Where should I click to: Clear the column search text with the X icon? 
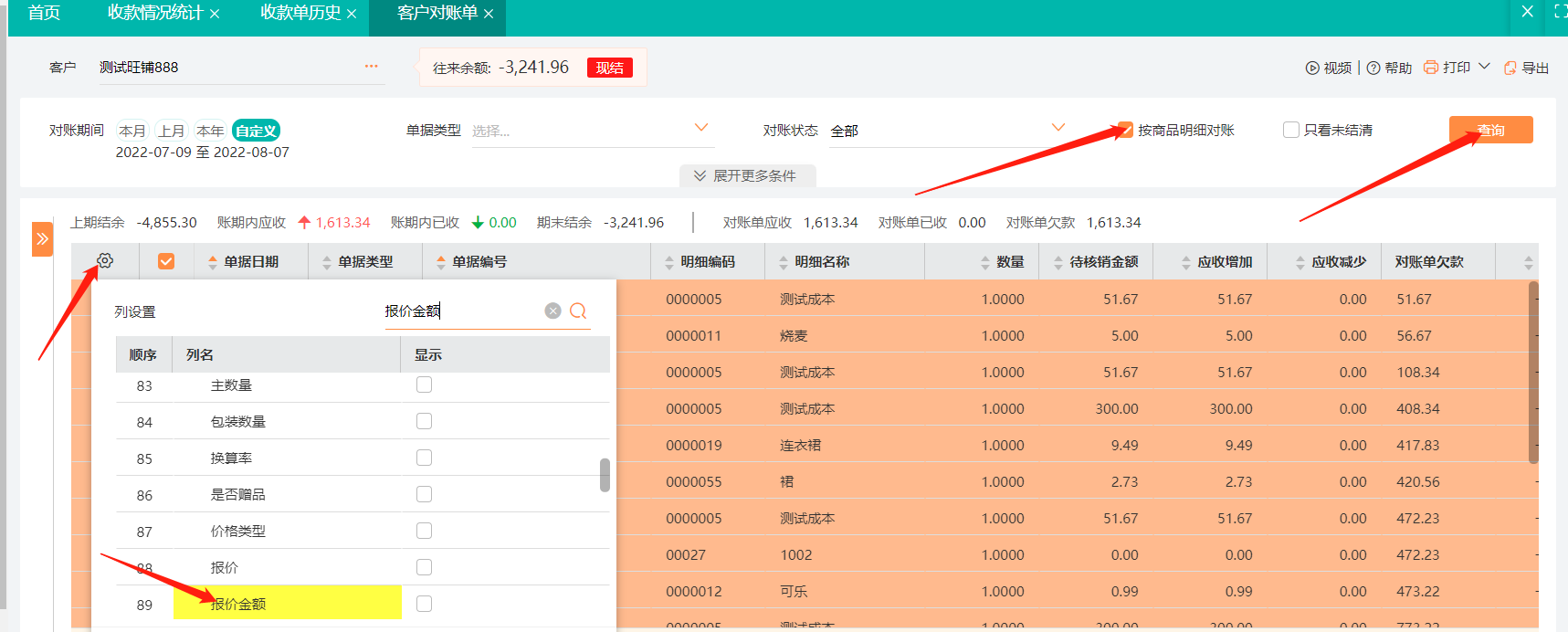(552, 311)
